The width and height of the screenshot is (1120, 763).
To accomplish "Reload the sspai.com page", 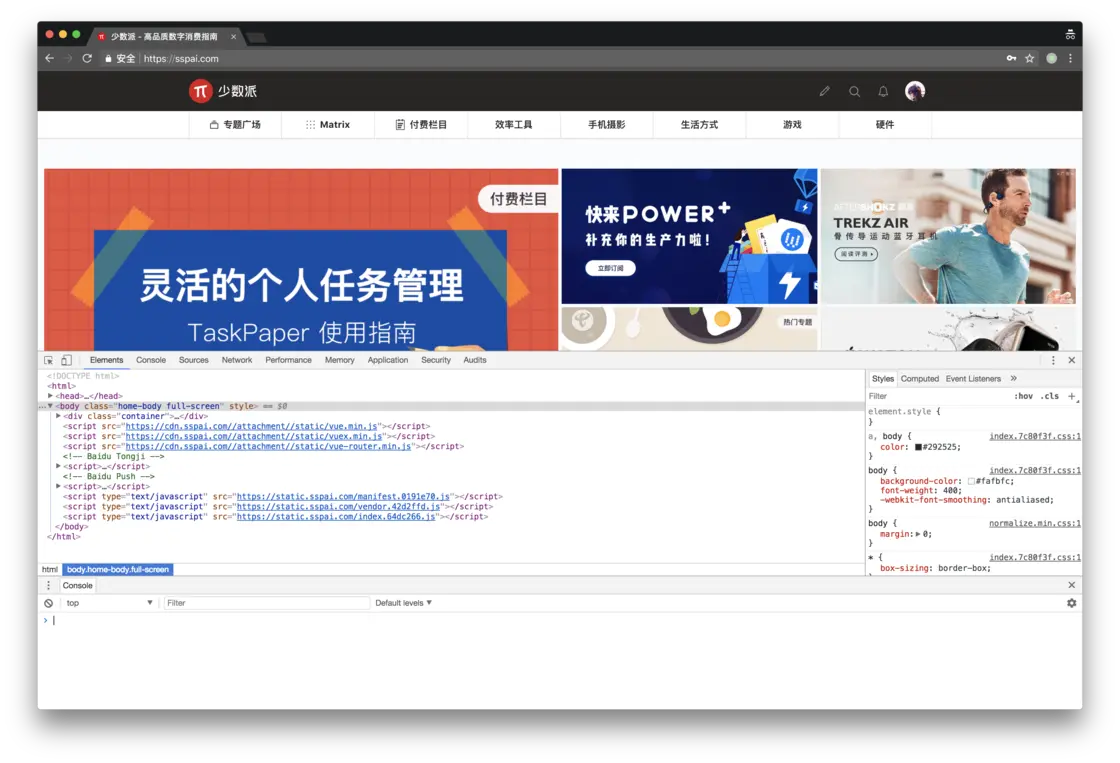I will (87, 59).
